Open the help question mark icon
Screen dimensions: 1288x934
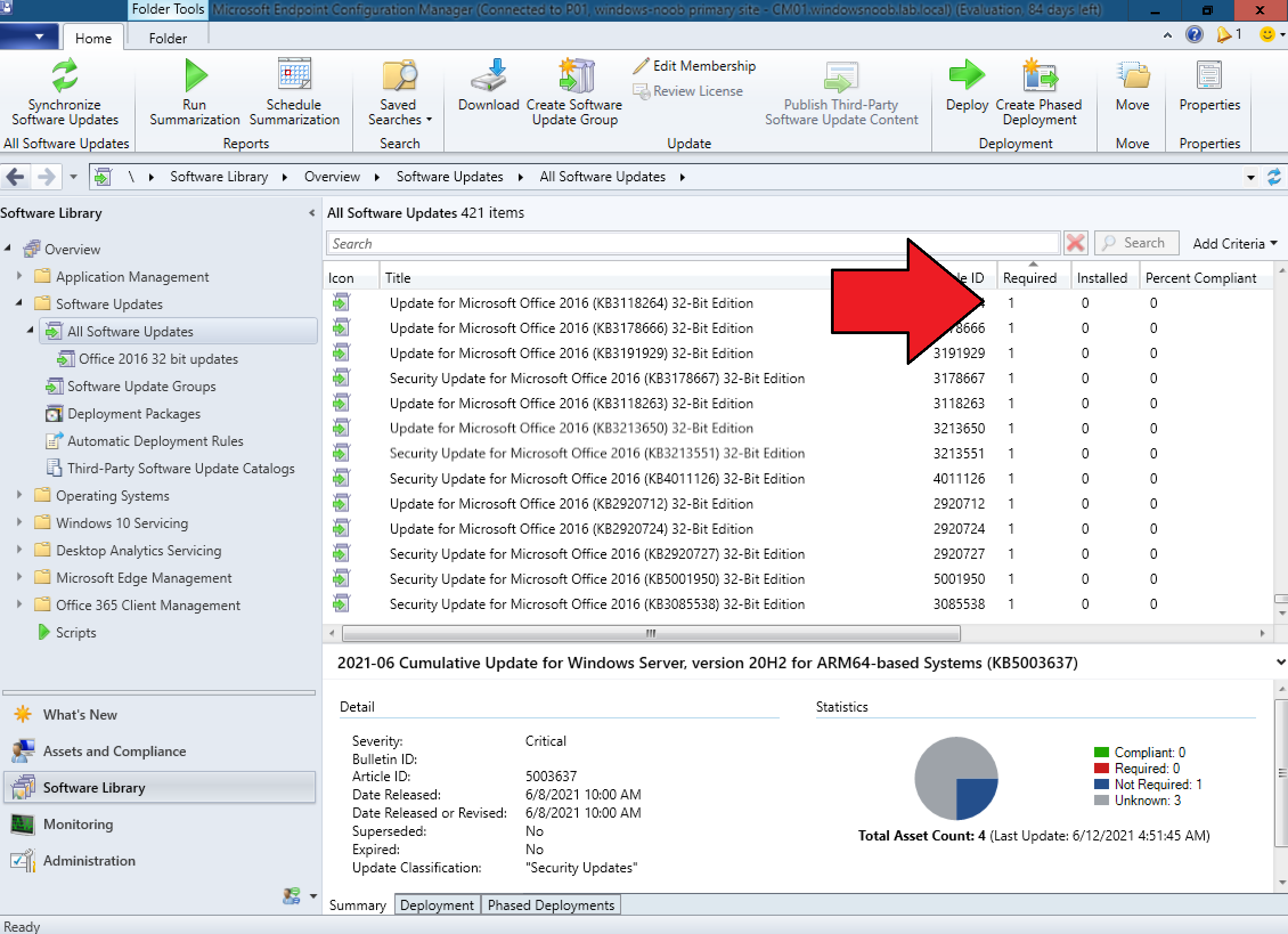(1194, 35)
